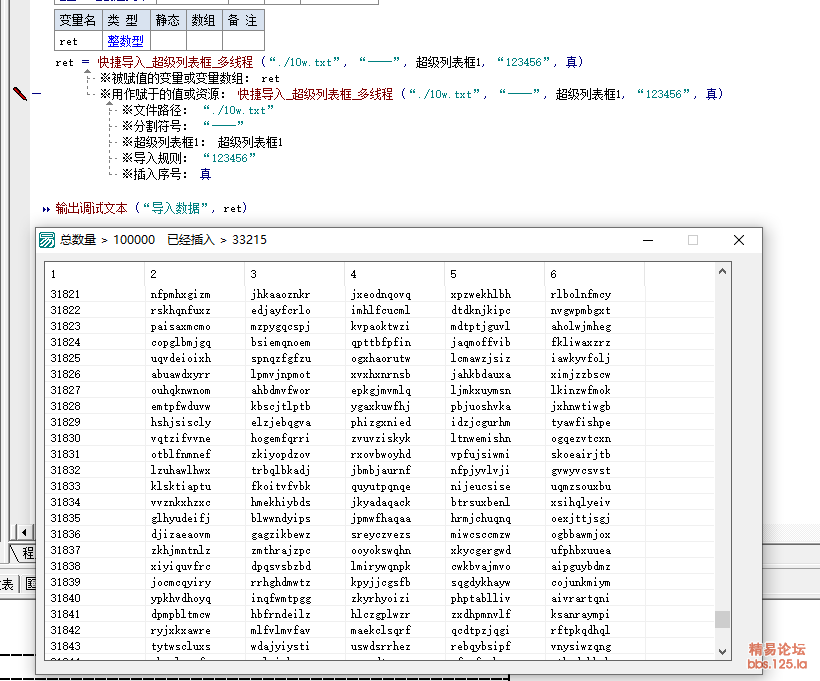Click cell rxovbwoyhd in row 31831
Image resolution: width=820 pixels, height=681 pixels.
(381, 454)
